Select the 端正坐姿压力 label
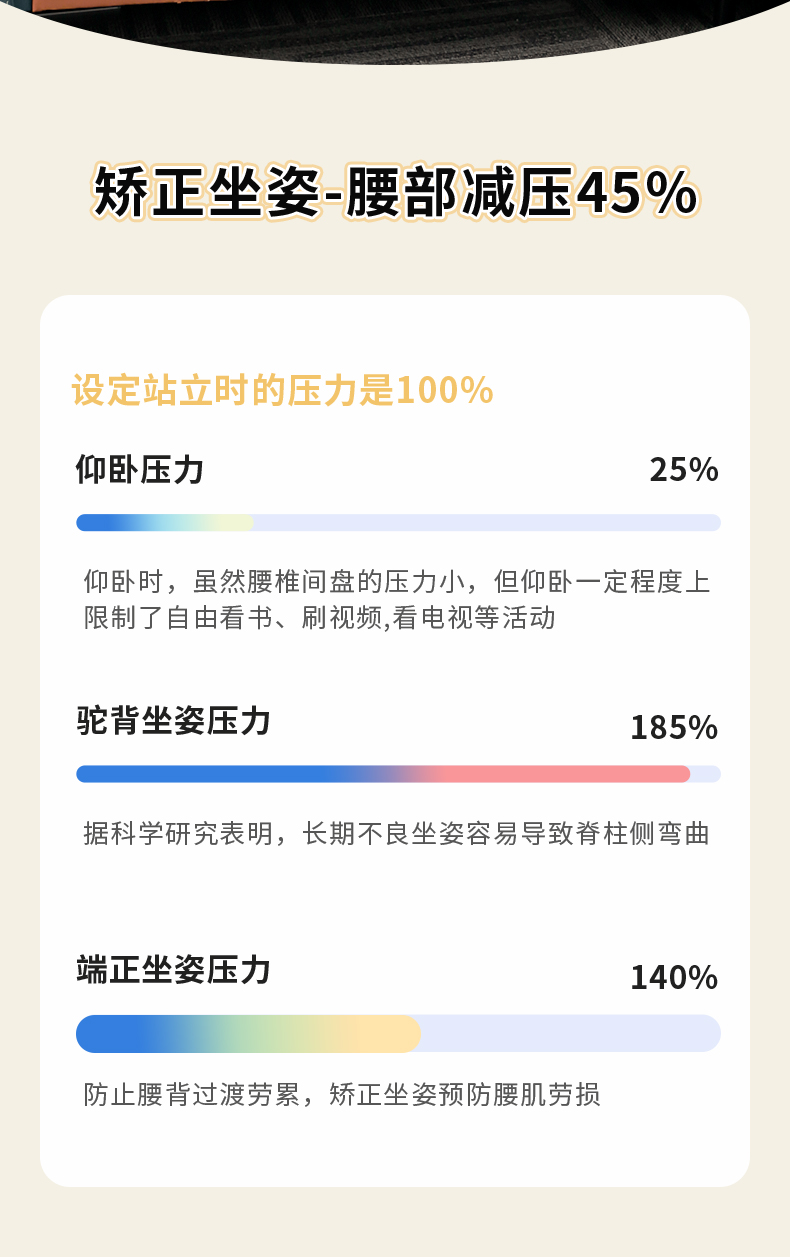The image size is (790, 1258). pyautogui.click(x=173, y=969)
